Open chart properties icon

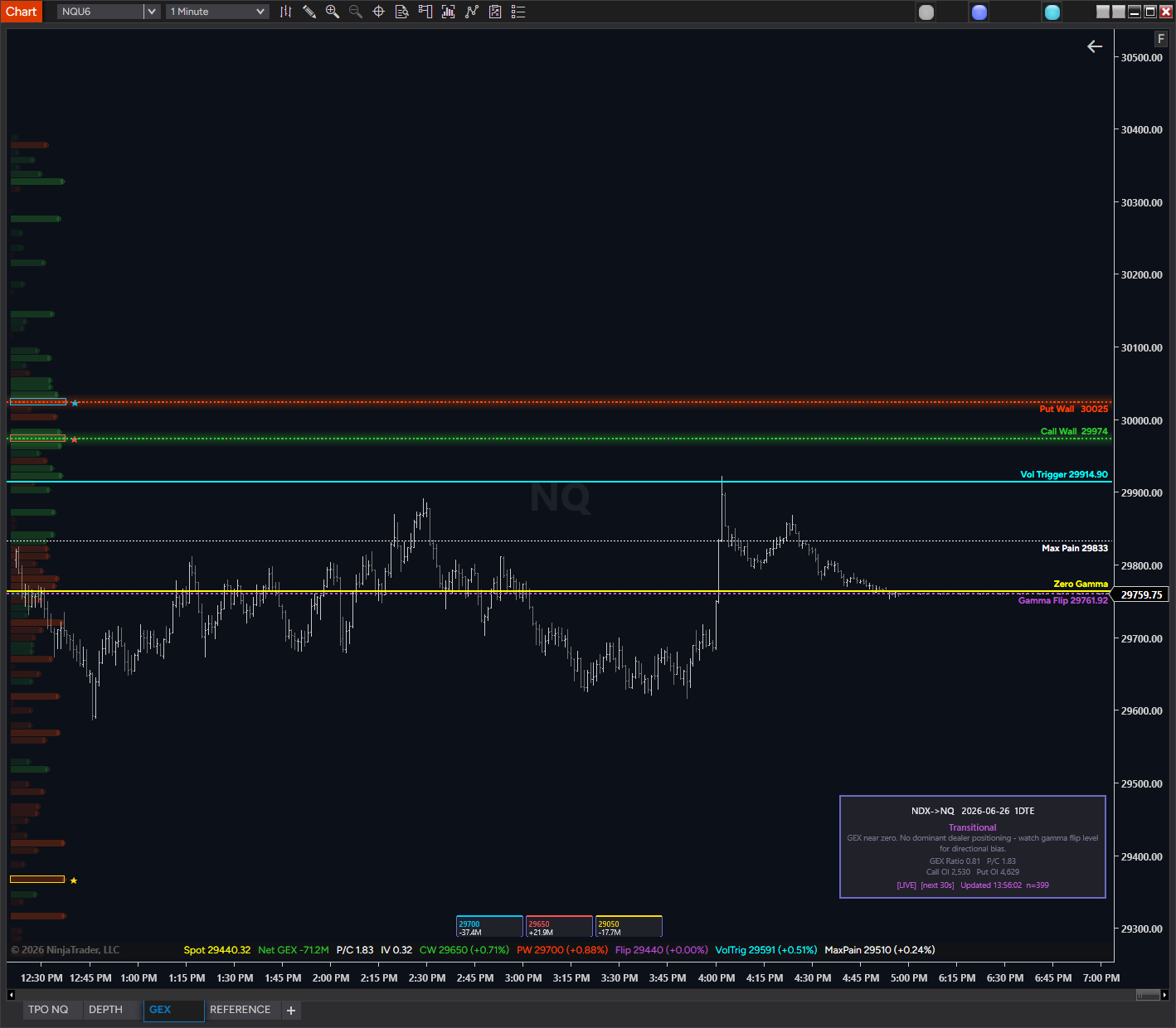(x=495, y=12)
